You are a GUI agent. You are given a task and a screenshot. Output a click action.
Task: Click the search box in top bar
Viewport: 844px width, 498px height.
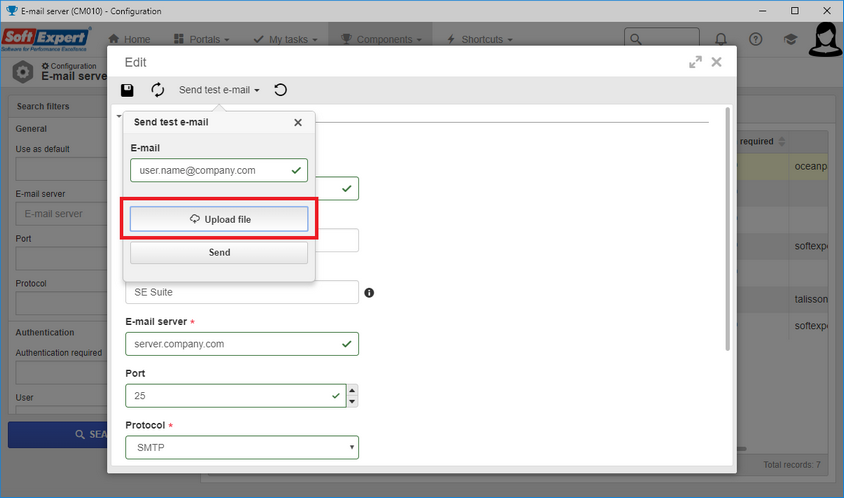[x=662, y=39]
